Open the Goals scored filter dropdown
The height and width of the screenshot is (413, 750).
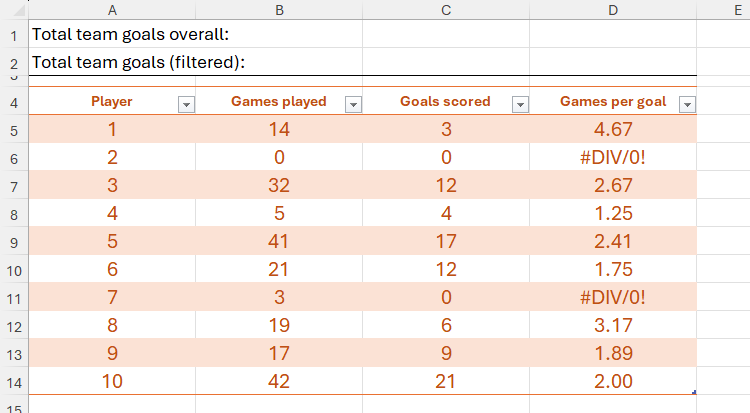pyautogui.click(x=519, y=104)
